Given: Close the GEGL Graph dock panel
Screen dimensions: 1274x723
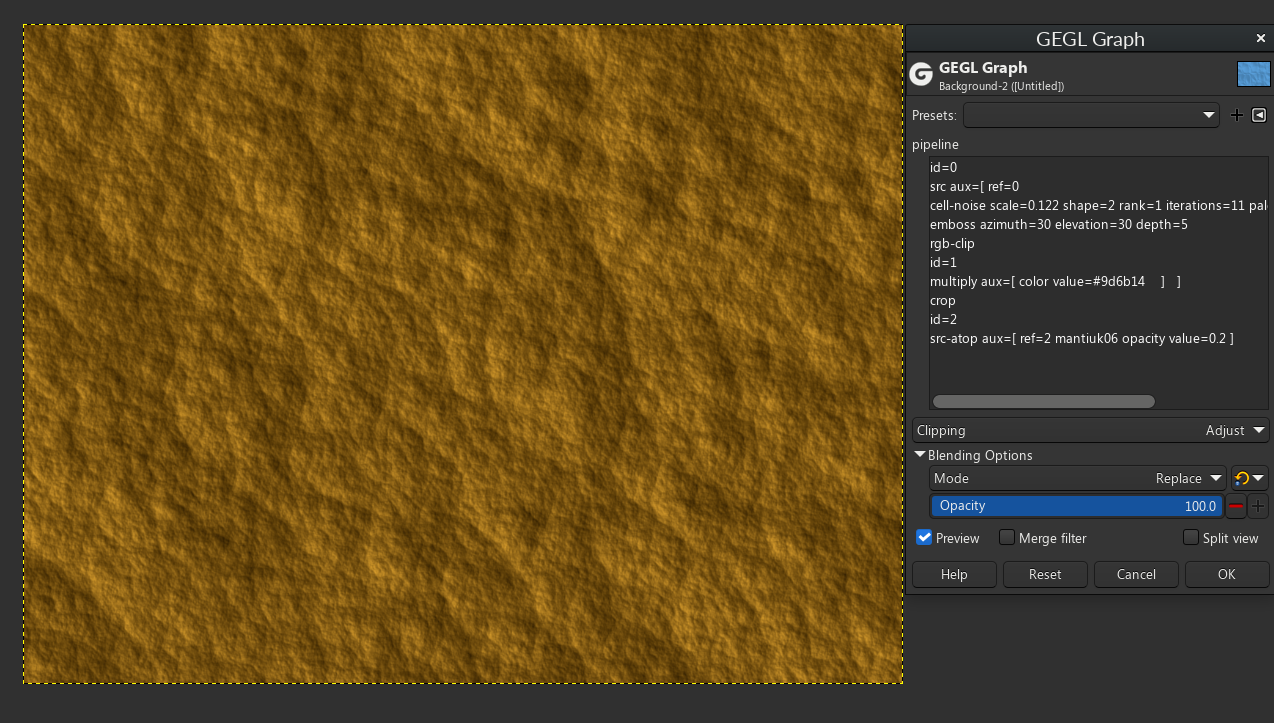Looking at the screenshot, I should click(x=1261, y=38).
